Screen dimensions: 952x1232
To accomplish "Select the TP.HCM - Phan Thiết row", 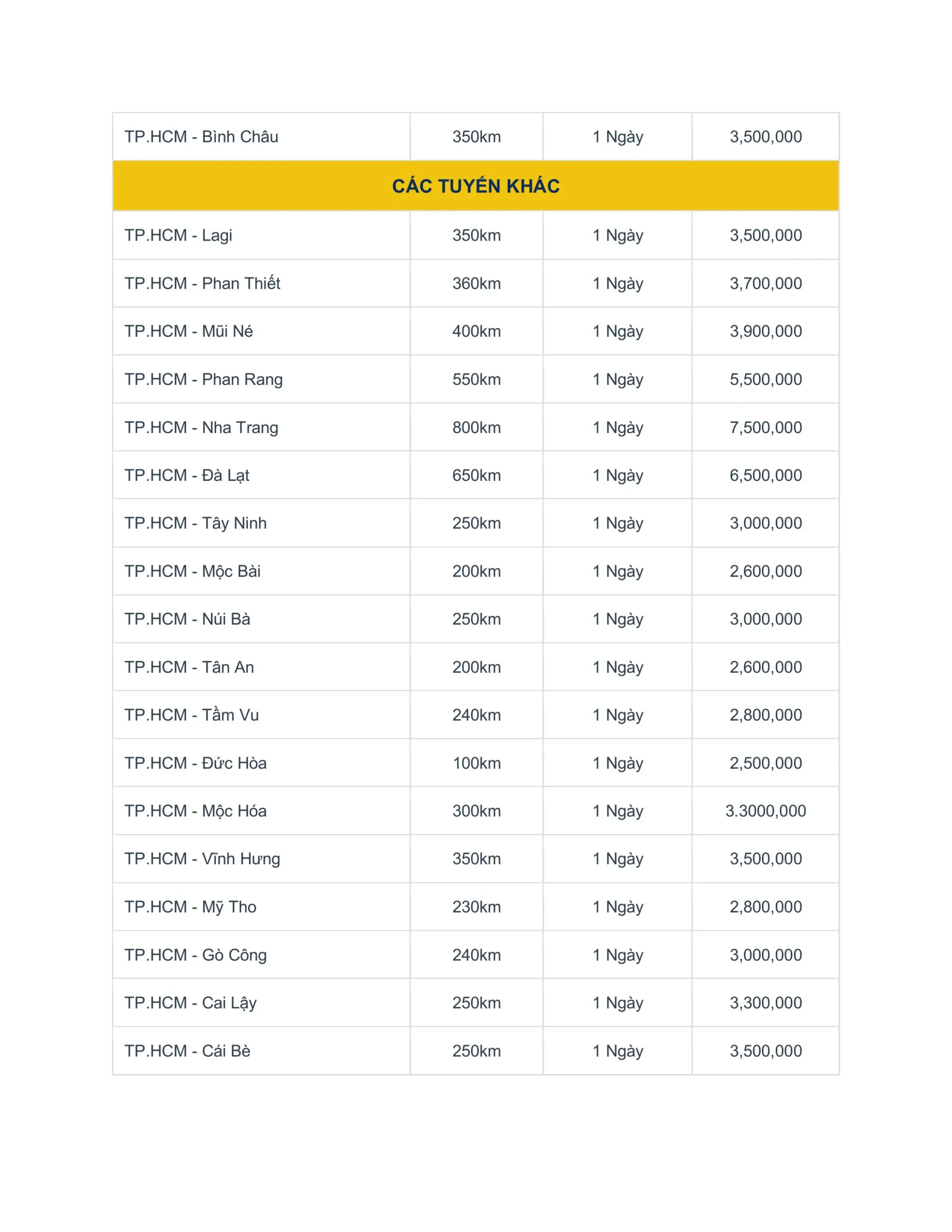I will pos(476,283).
